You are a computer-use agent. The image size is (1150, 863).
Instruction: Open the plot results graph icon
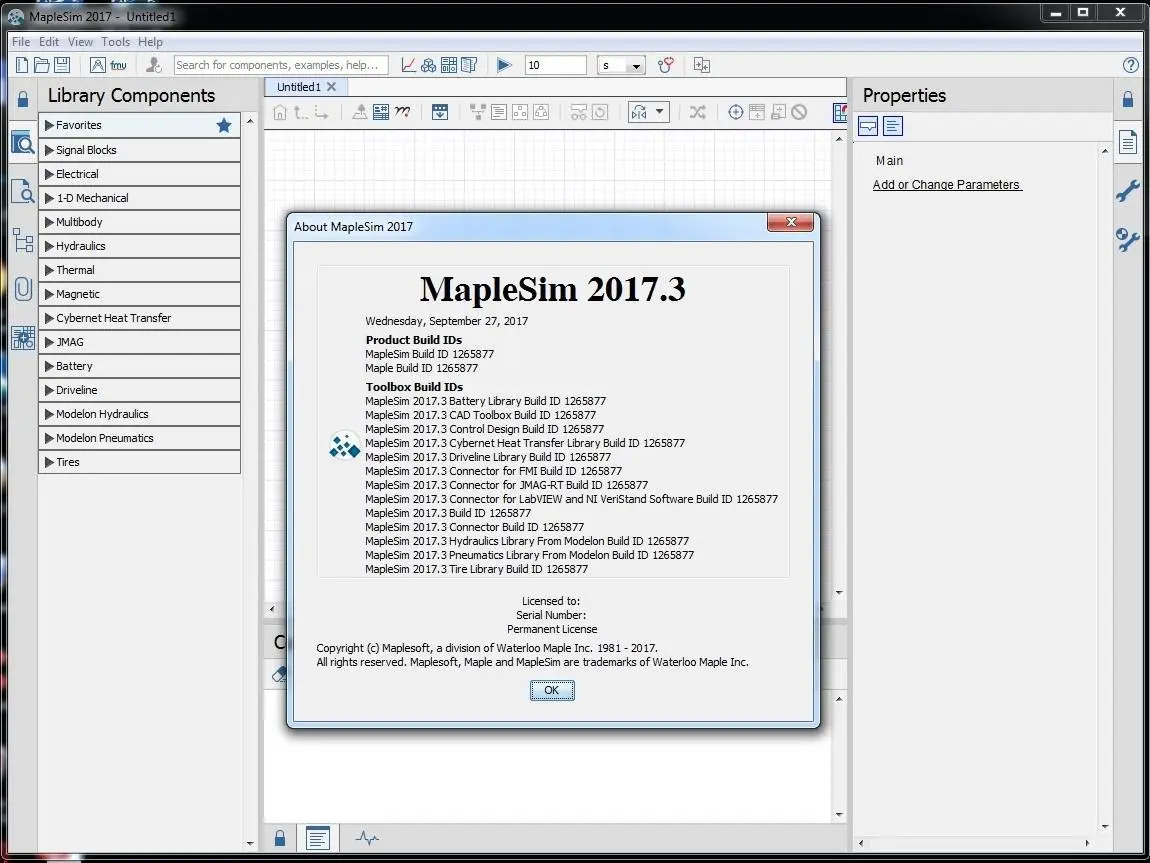coord(409,65)
